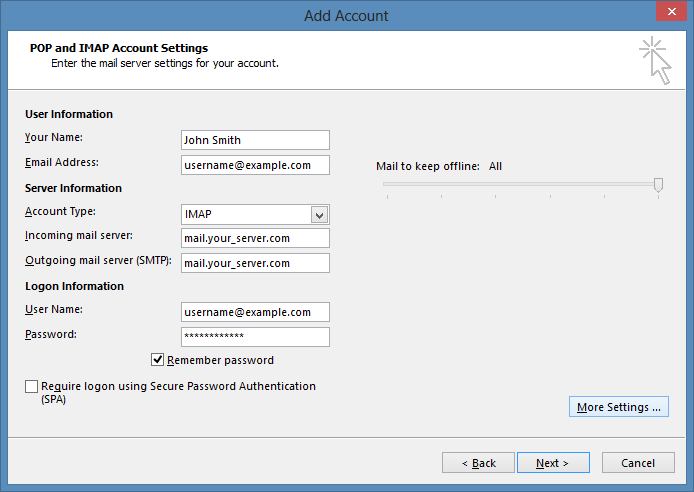The height and width of the screenshot is (492, 694).
Task: Select the Incoming mail server field
Action: pos(255,238)
